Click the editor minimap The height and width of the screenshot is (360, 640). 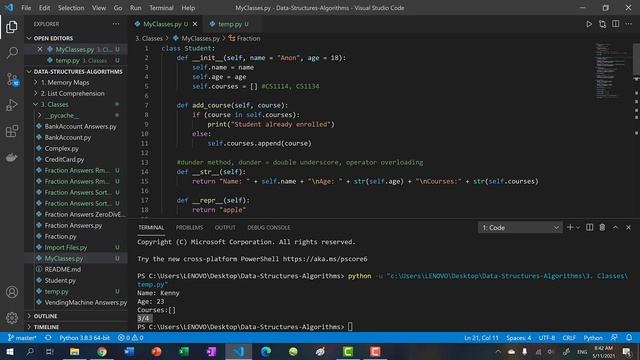coord(611,70)
